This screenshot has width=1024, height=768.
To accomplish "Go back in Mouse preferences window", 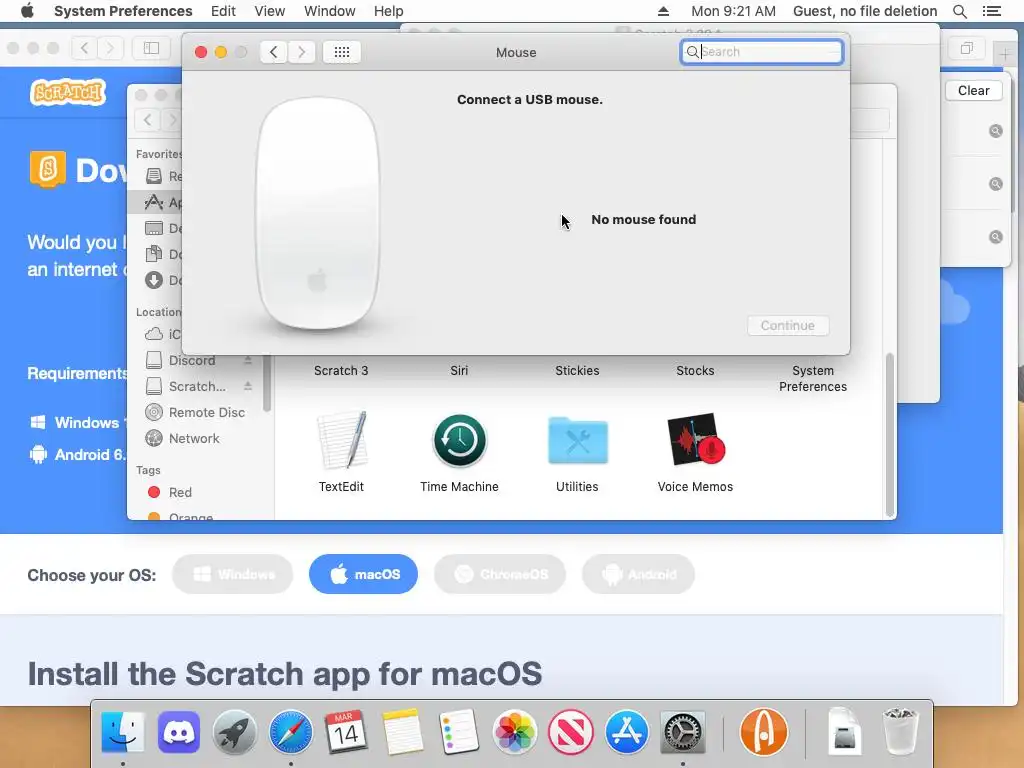I will click(274, 52).
